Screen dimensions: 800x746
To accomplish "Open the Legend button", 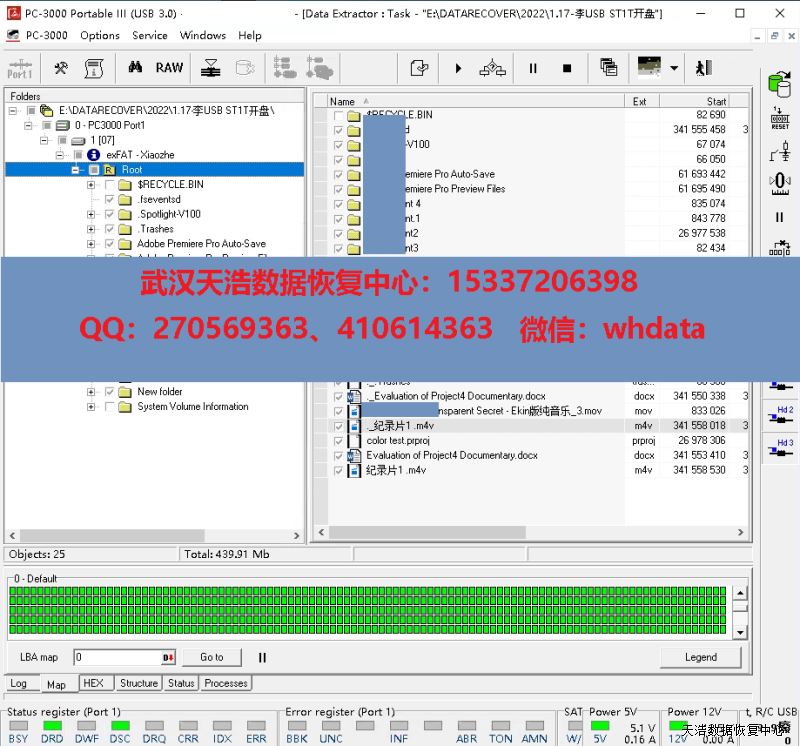I will click(x=700, y=657).
